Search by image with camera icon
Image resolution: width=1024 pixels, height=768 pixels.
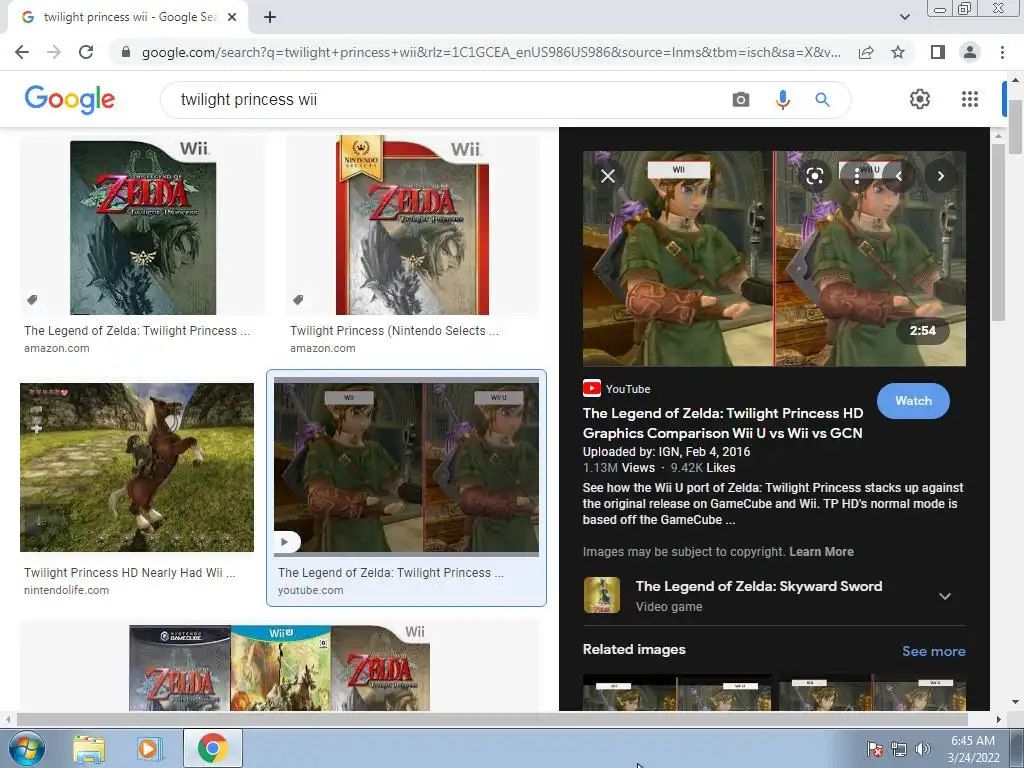click(741, 100)
